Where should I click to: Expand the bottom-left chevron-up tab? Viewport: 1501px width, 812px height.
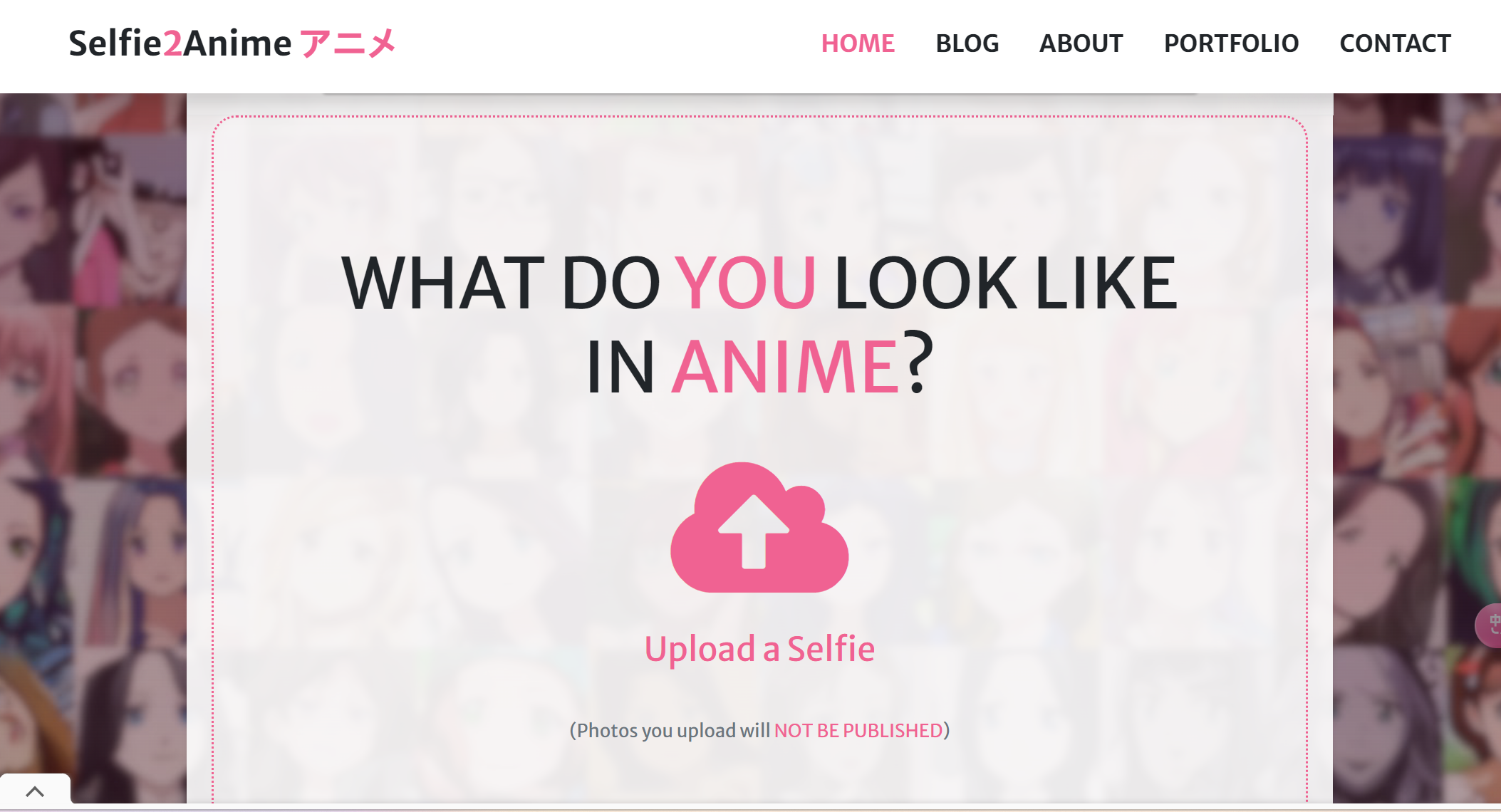click(x=35, y=791)
